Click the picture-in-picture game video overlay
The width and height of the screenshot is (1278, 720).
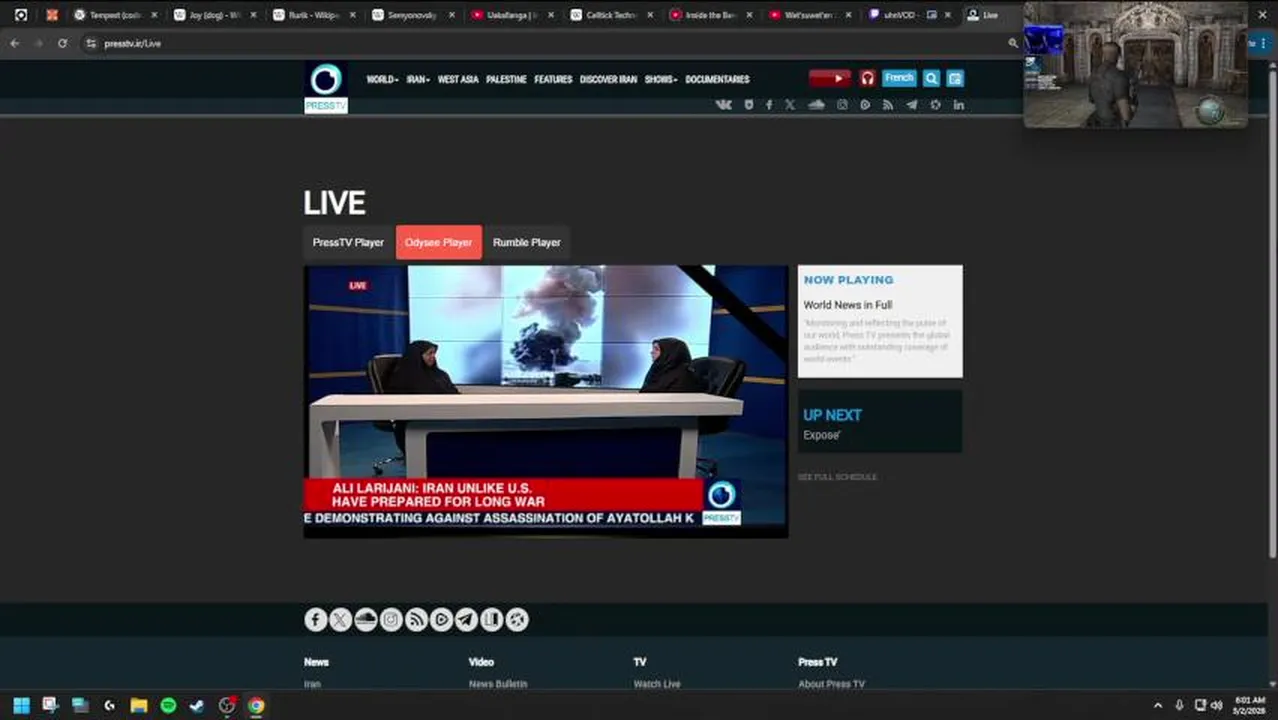(1135, 64)
